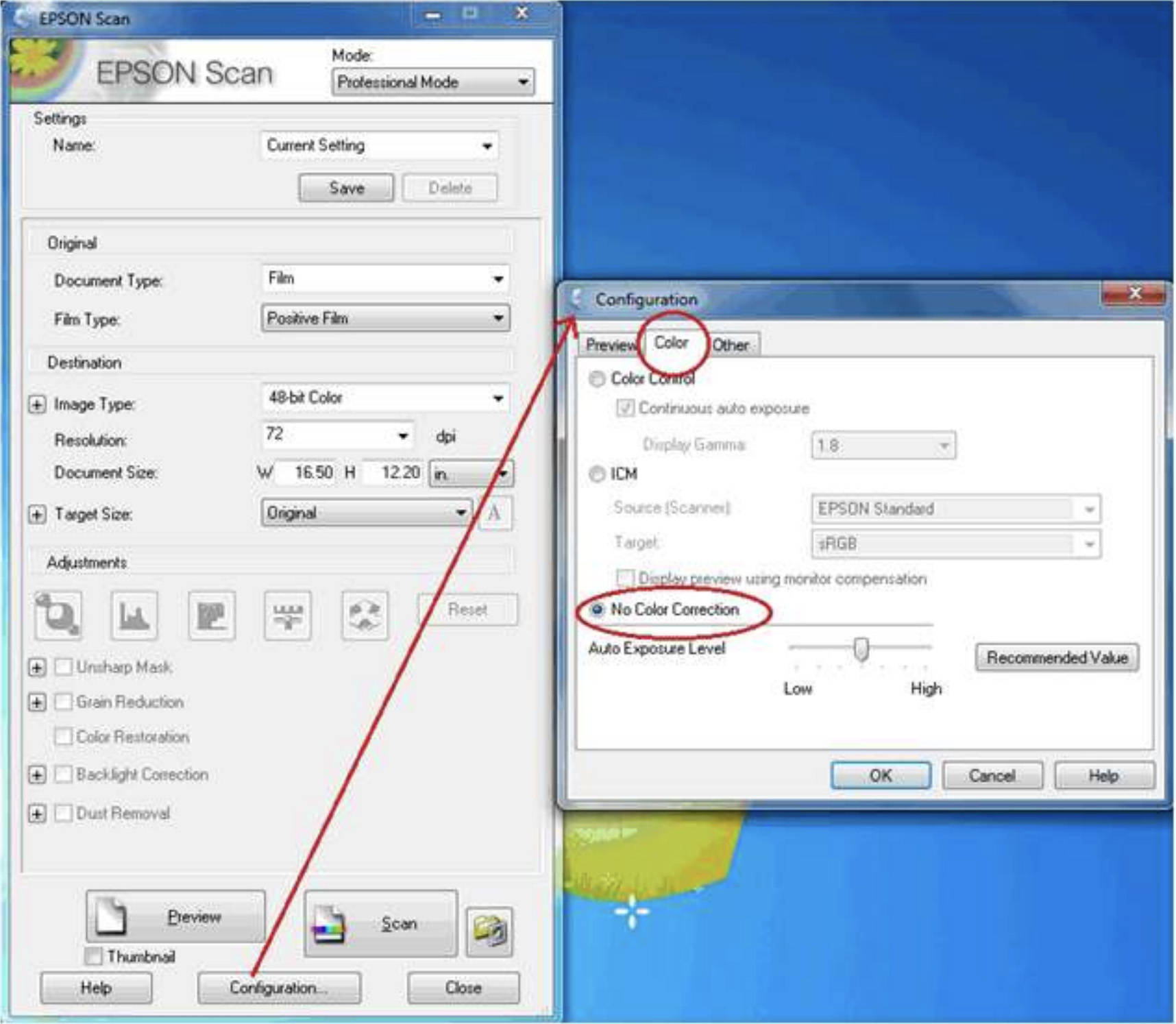Click the Close button in EPSON Scan
Viewport: 1176px width, 1024px height.
pyautogui.click(x=463, y=988)
